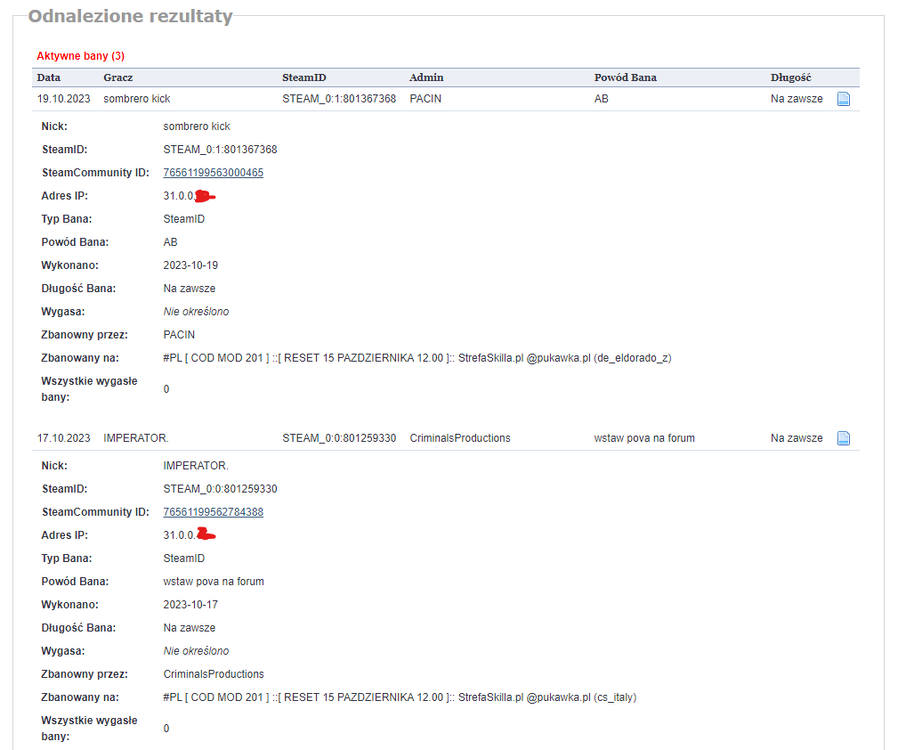This screenshot has height=750, width=906.
Task: Open details icon for IMPERATOR. ban
Action: (x=843, y=438)
